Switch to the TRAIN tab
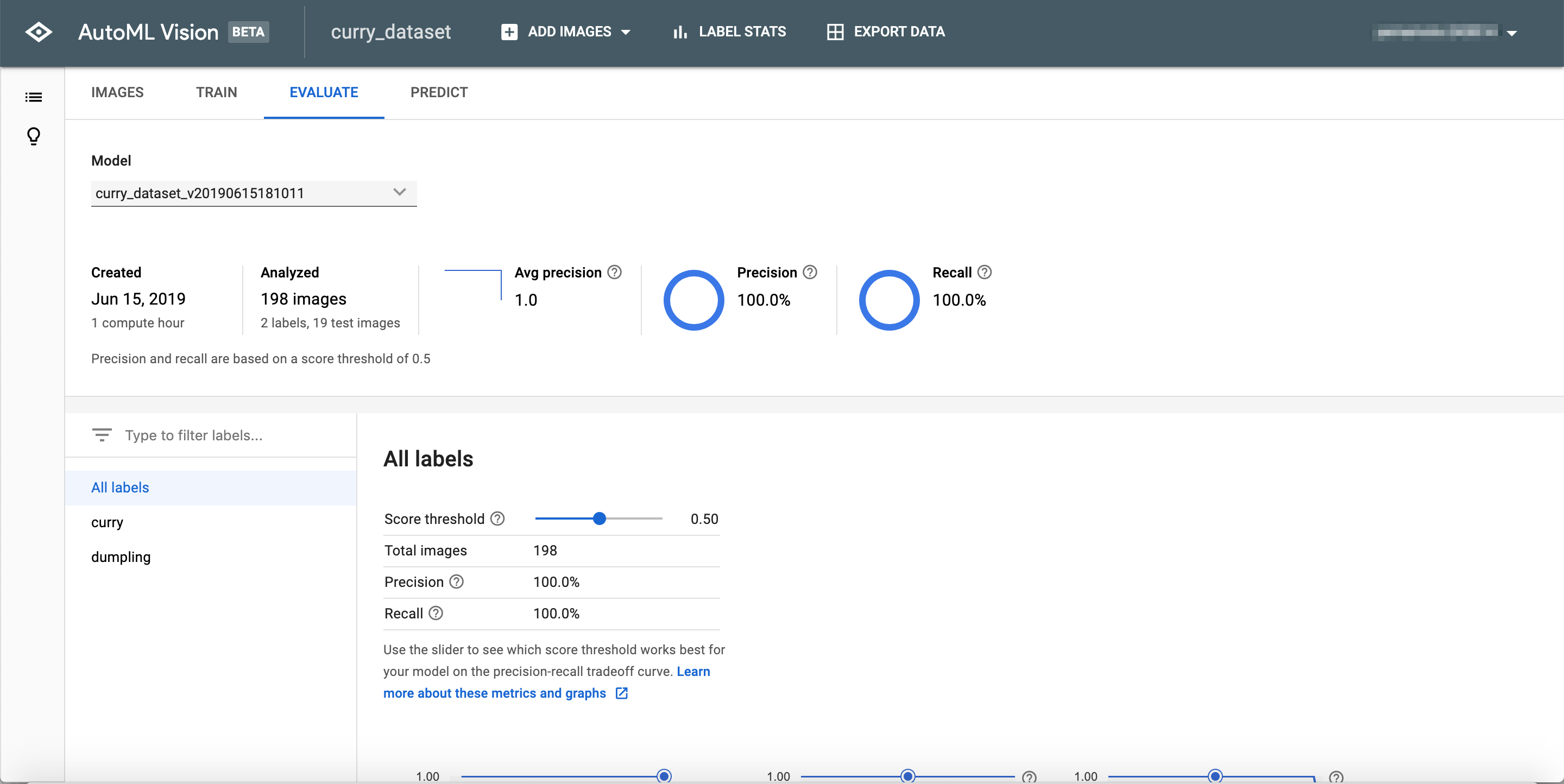 (216, 92)
